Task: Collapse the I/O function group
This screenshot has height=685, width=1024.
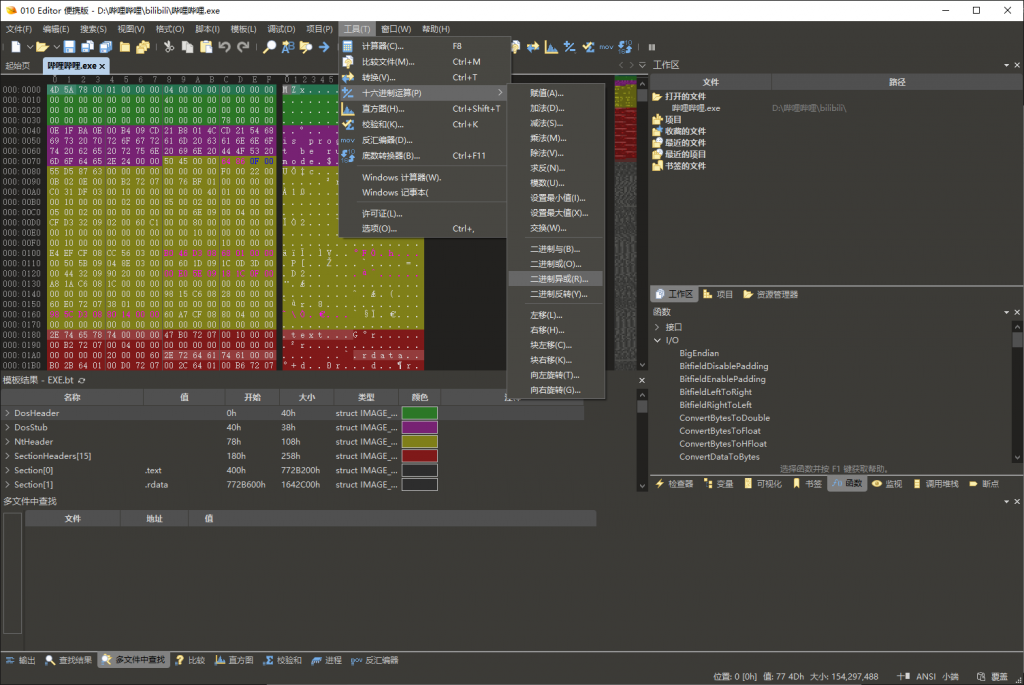Action: point(657,340)
